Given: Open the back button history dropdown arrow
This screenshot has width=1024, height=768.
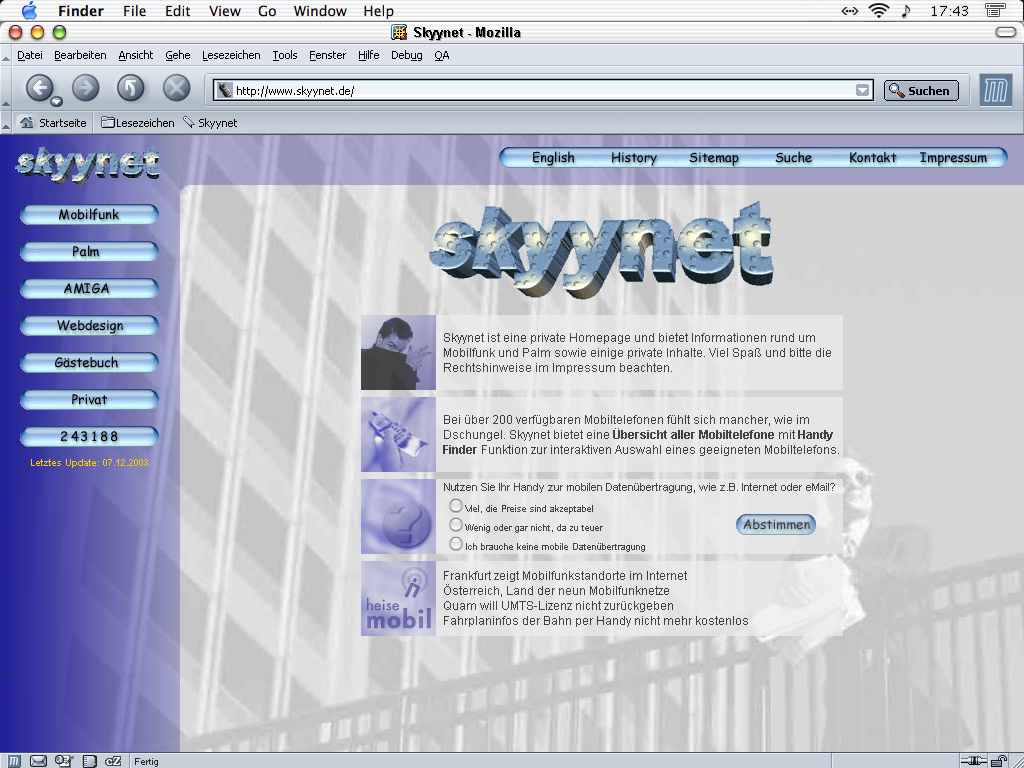Looking at the screenshot, I should coord(57,101).
